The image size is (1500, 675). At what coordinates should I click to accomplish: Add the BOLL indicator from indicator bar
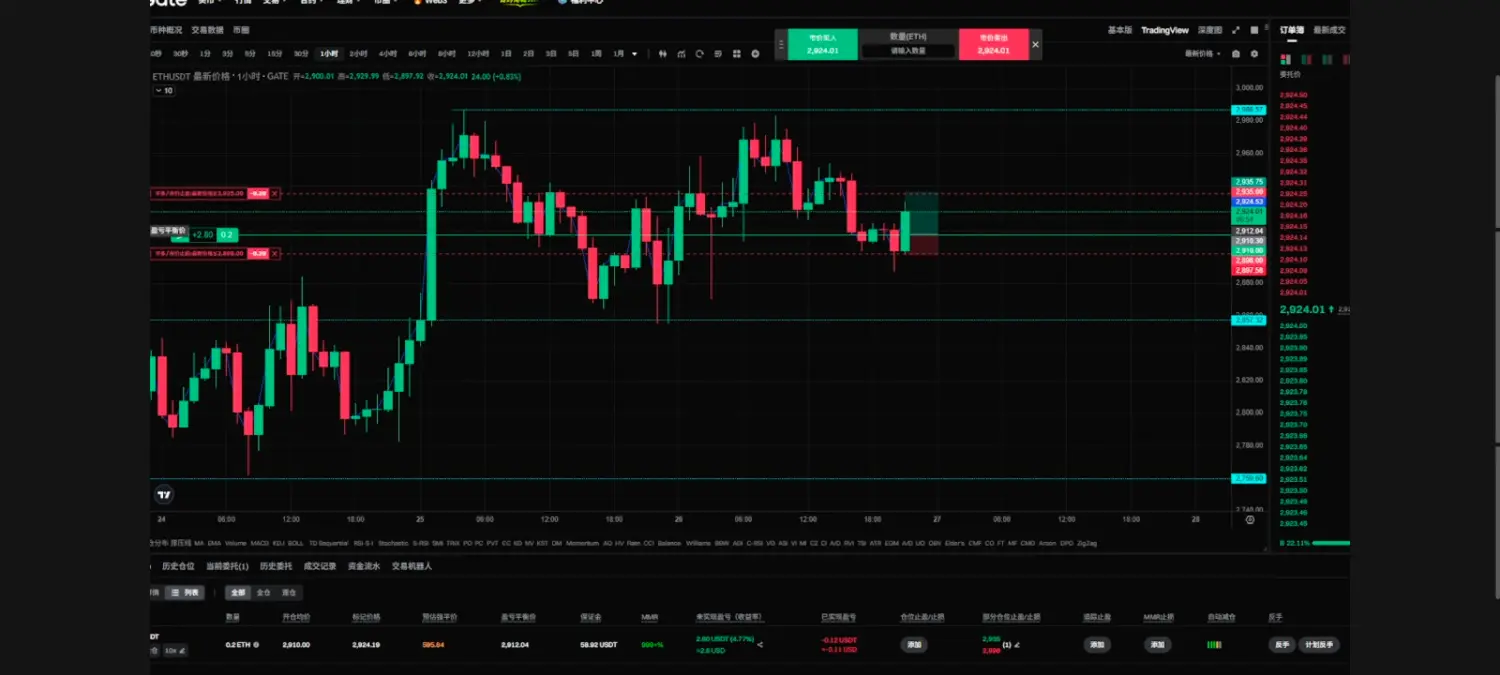[x=295, y=543]
